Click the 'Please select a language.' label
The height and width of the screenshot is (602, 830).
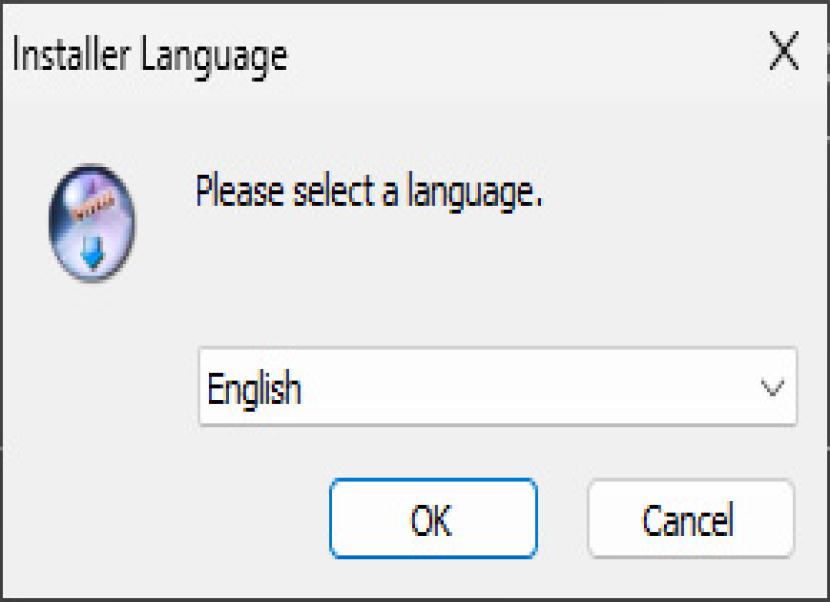[369, 190]
